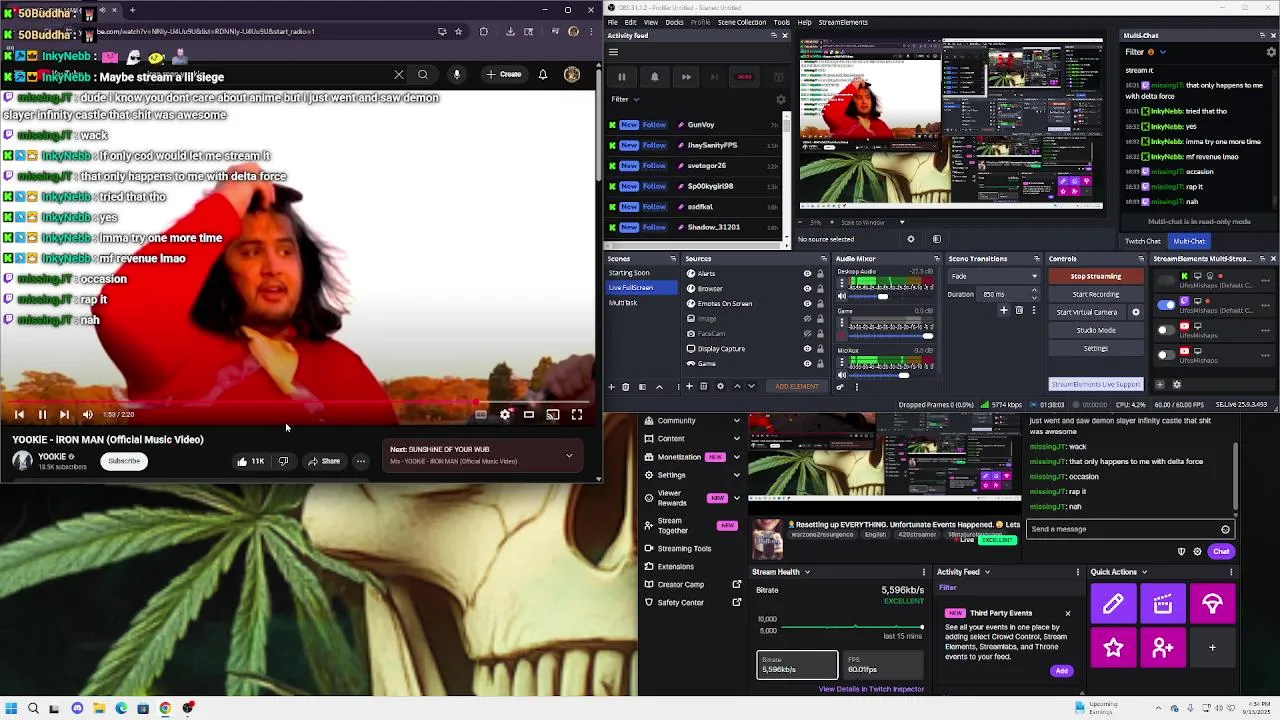
Task: Toggle the Kick LifesMishaps multi-stream switch
Action: click(x=1166, y=280)
